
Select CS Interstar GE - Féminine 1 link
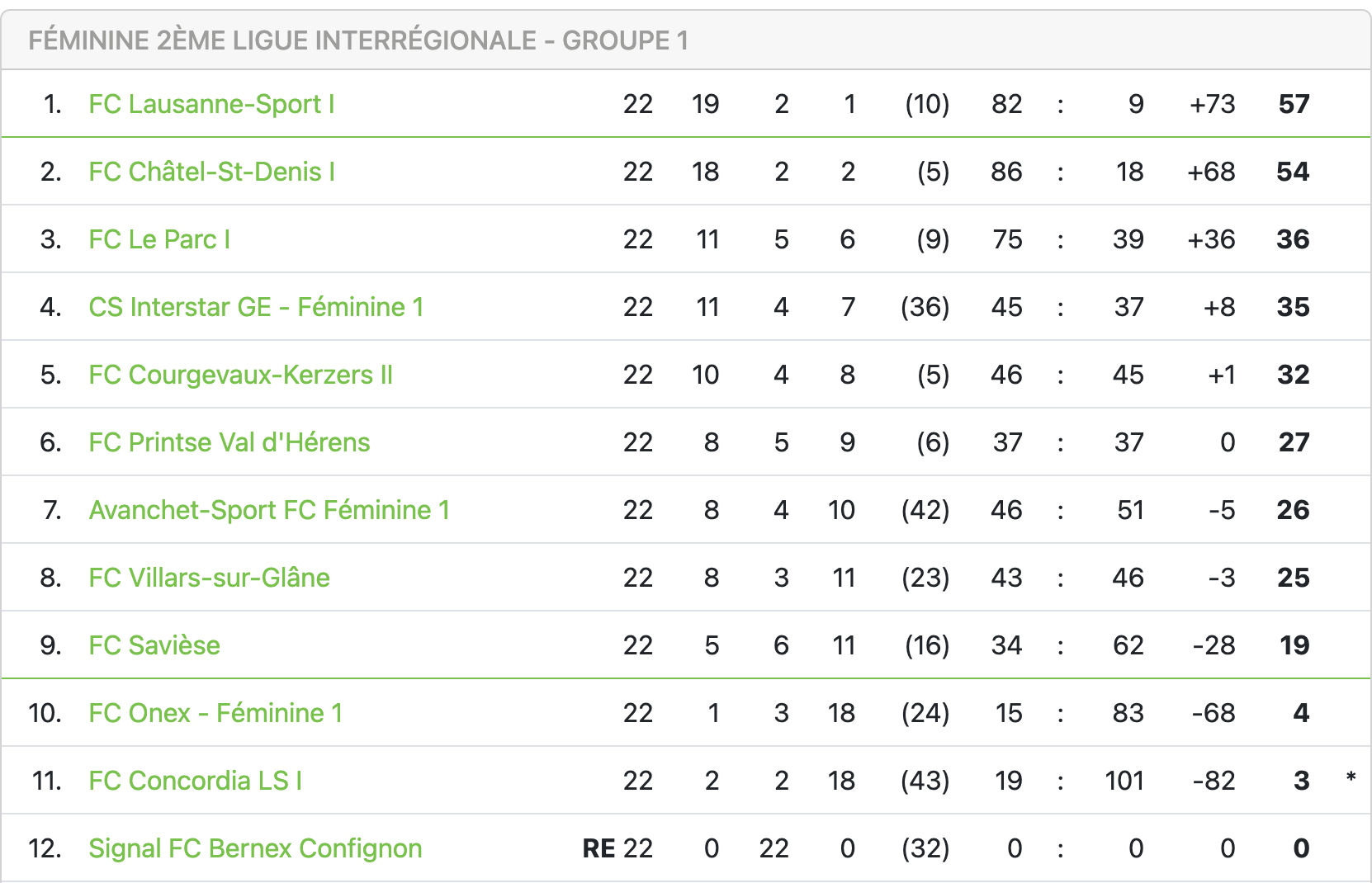tap(256, 307)
